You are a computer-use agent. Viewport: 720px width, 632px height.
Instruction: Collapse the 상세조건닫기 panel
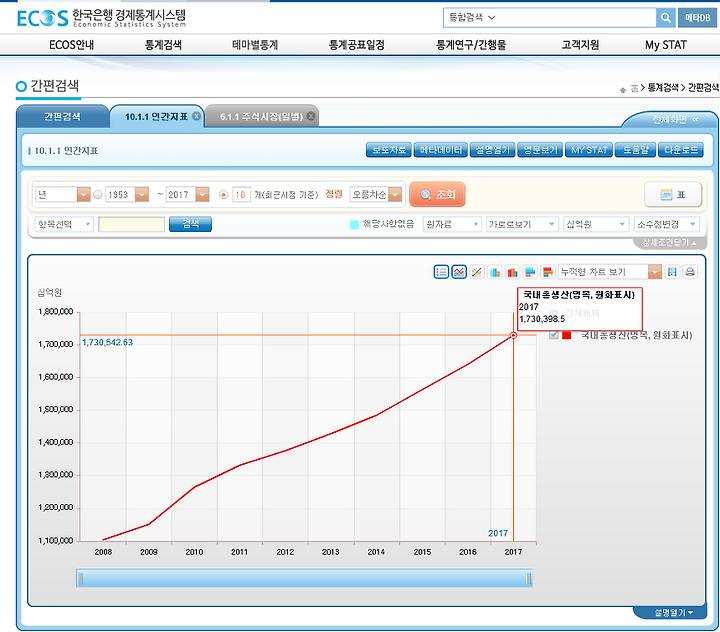[x=669, y=243]
